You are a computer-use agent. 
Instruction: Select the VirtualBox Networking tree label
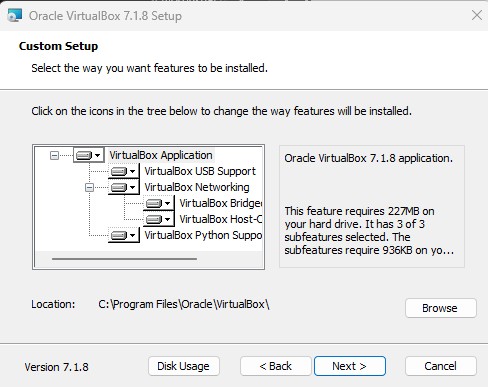[x=197, y=187]
